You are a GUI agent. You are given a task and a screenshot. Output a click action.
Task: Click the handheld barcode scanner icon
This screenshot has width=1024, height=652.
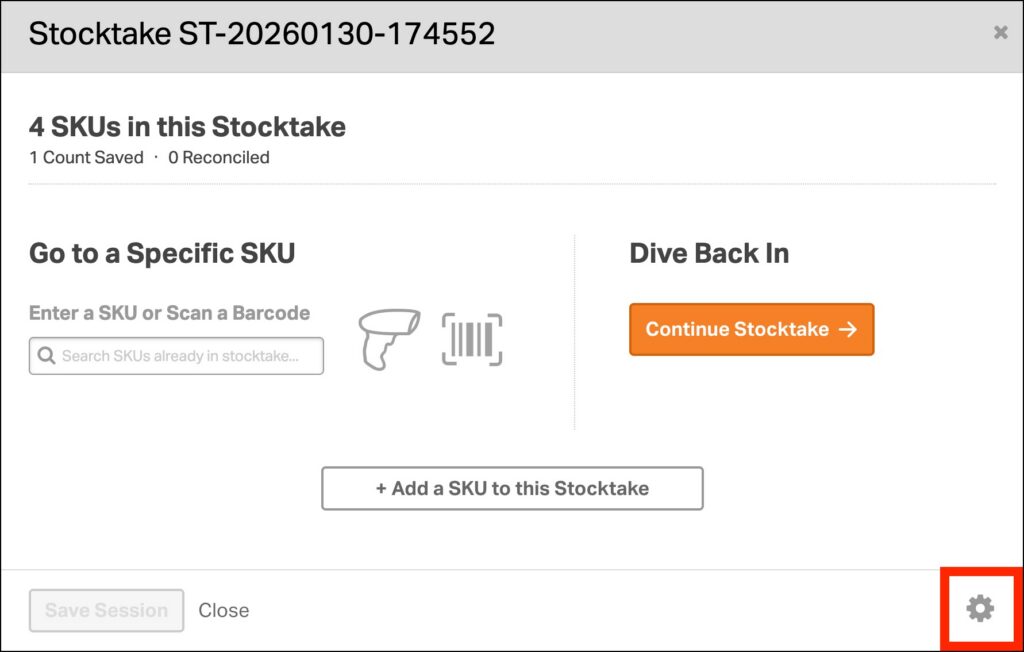[x=390, y=339]
